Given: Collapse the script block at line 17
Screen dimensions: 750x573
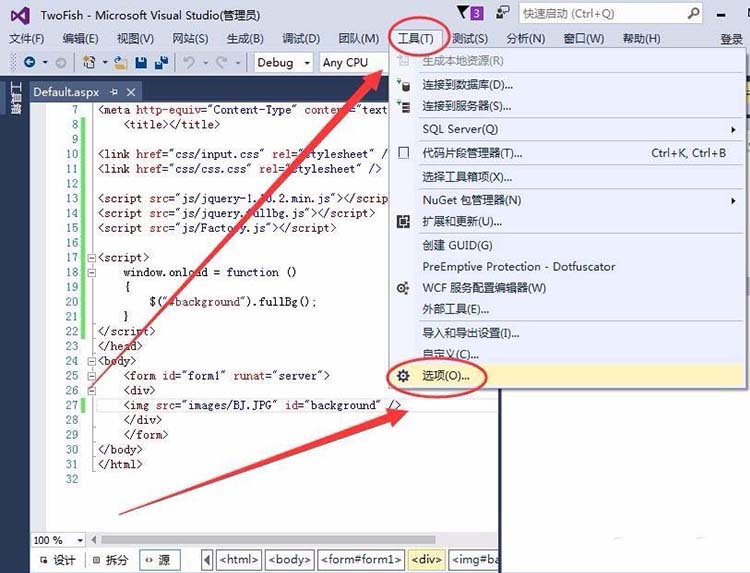Looking at the screenshot, I should pyautogui.click(x=92, y=258).
